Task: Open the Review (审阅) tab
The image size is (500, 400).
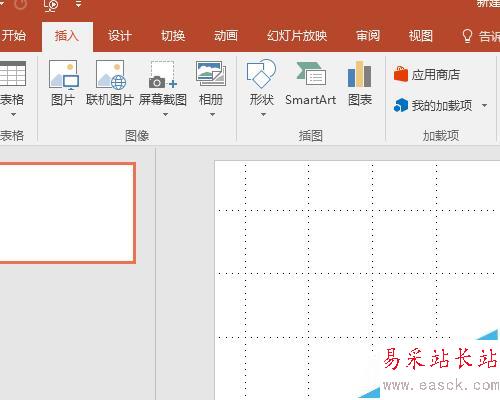Action: tap(368, 36)
